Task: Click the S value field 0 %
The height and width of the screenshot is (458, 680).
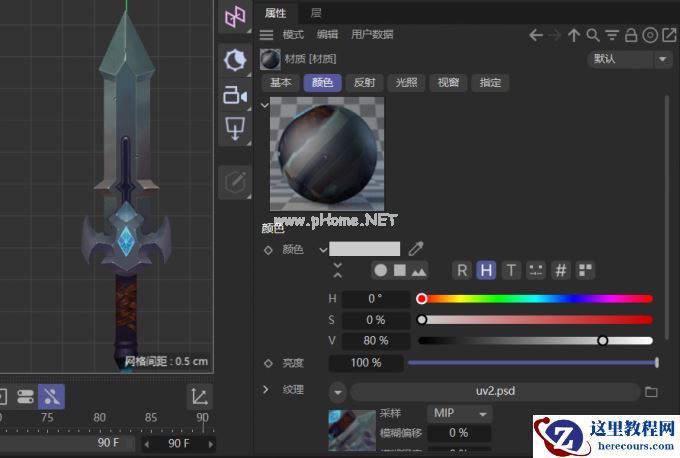Action: click(x=376, y=320)
